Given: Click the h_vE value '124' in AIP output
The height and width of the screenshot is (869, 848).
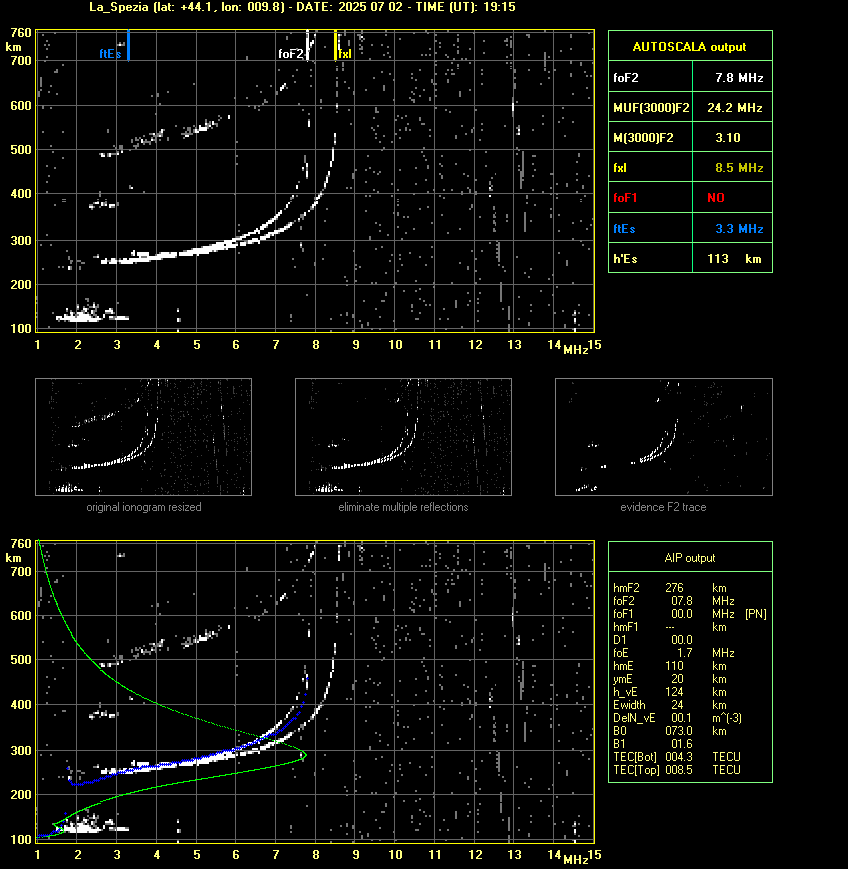Looking at the screenshot, I should [x=674, y=692].
